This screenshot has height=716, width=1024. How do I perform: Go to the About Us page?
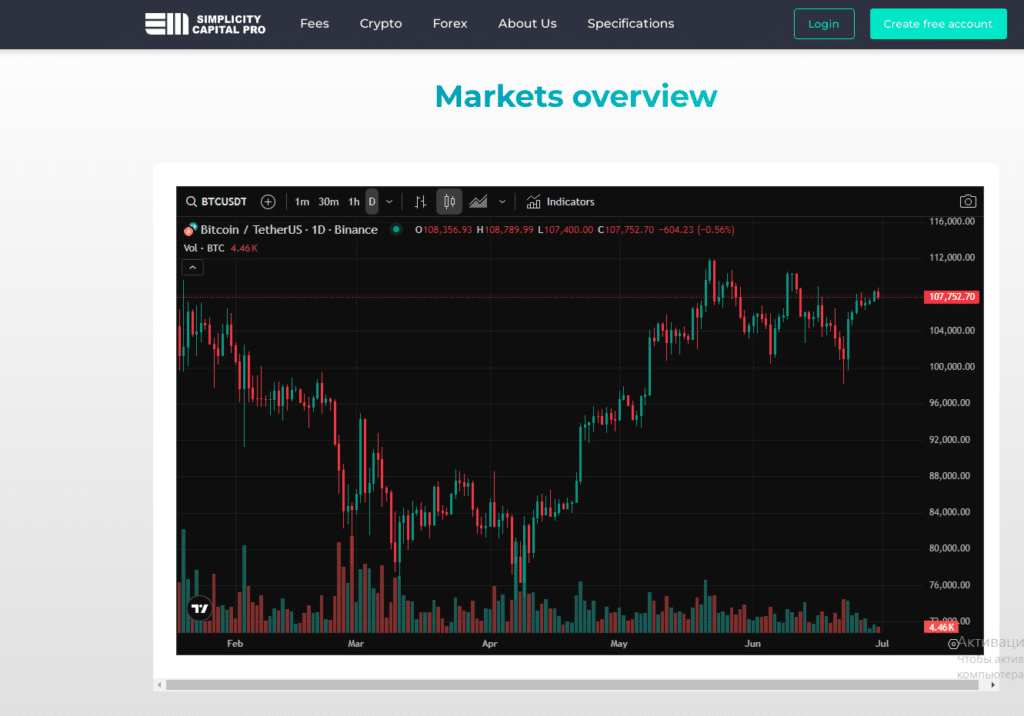tap(527, 24)
